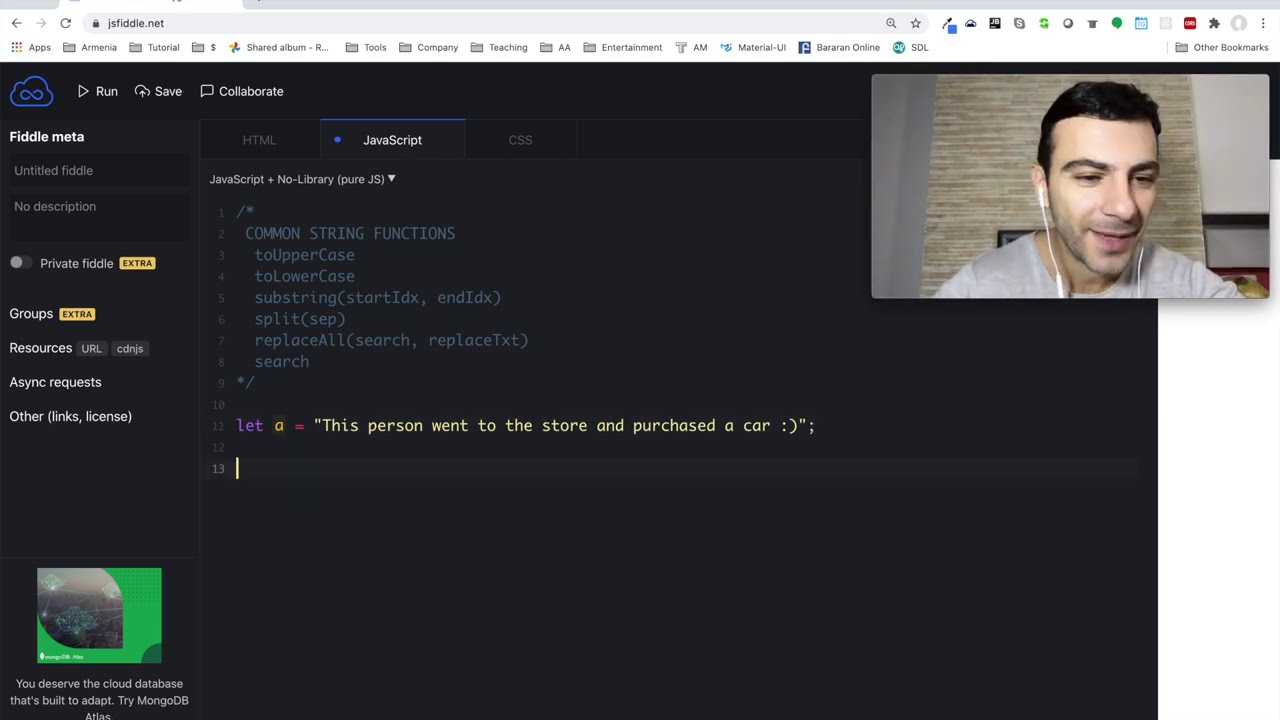Open the Armenia bookmarks folder
This screenshot has width=1280, height=720.
point(90,47)
